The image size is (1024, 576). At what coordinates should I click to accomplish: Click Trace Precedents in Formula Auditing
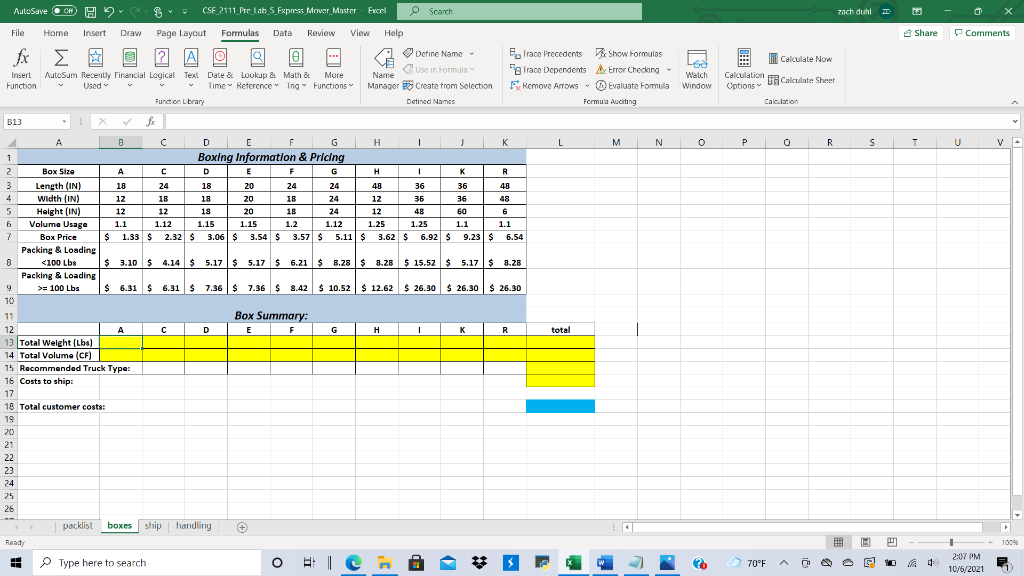point(546,54)
